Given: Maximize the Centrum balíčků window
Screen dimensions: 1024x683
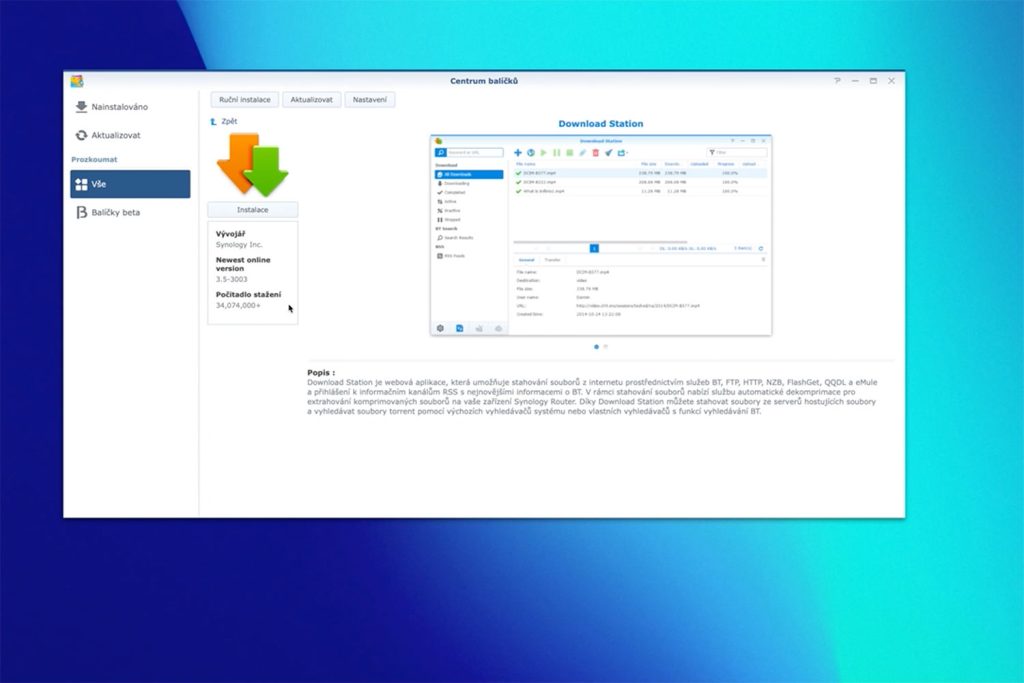Looking at the screenshot, I should click(873, 81).
